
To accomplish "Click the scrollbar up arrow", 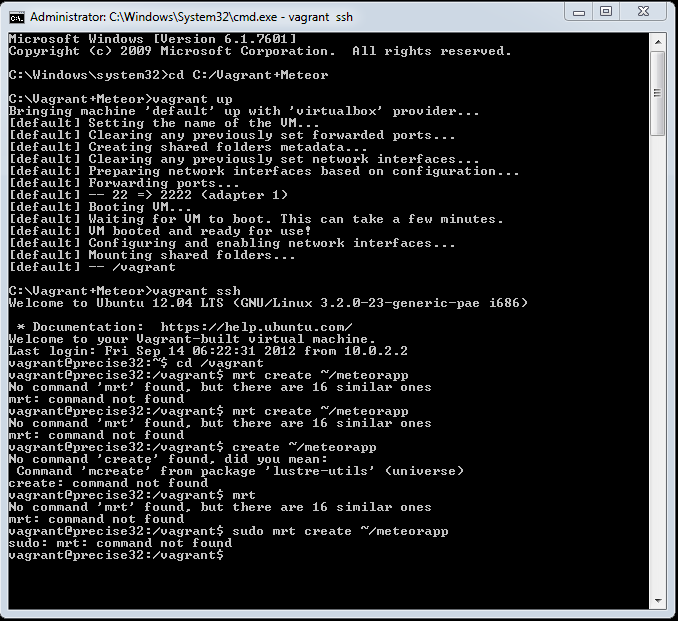I will coord(658,42).
